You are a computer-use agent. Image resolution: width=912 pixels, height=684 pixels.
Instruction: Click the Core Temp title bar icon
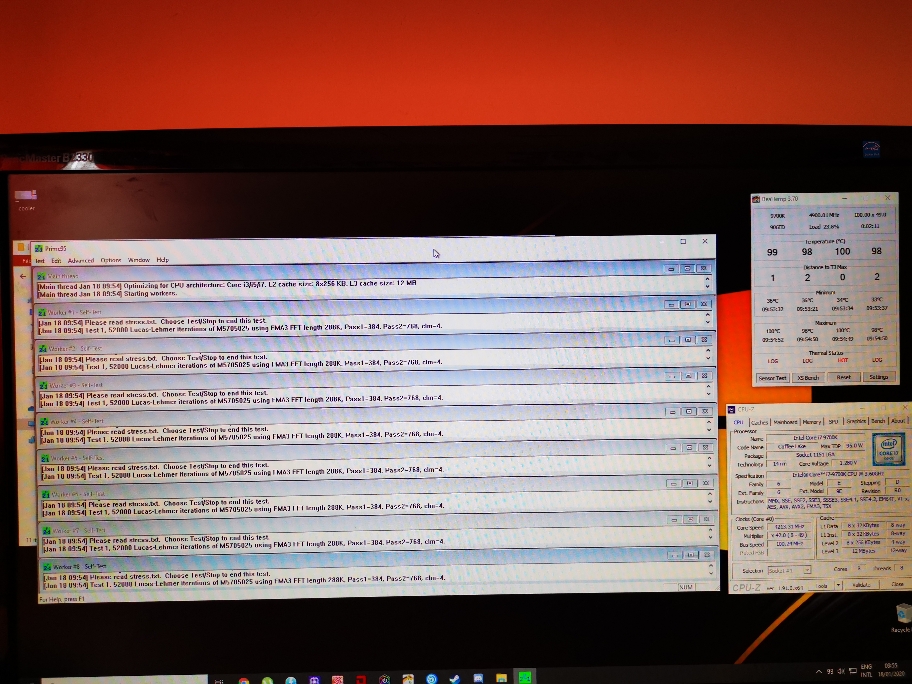coord(756,199)
